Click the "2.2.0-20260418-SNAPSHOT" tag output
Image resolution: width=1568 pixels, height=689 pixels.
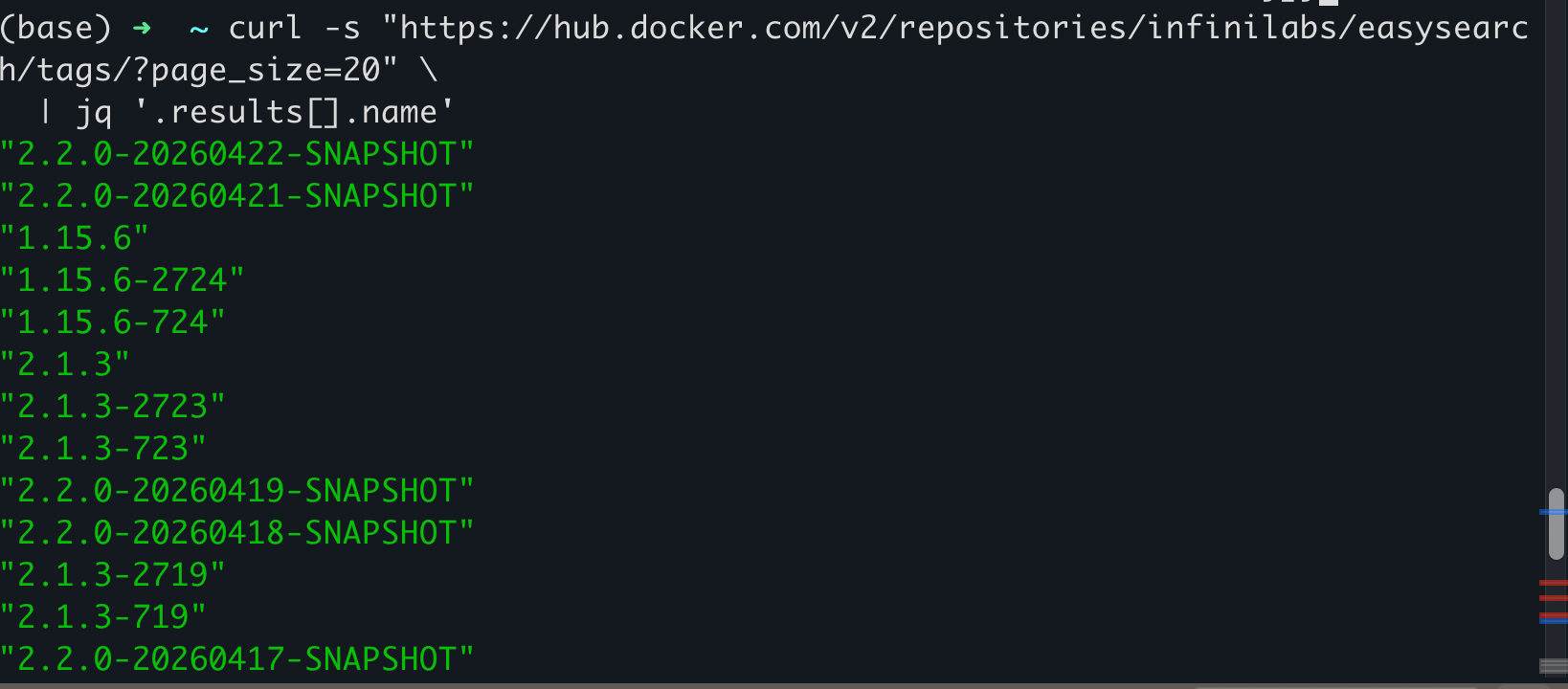coord(236,533)
